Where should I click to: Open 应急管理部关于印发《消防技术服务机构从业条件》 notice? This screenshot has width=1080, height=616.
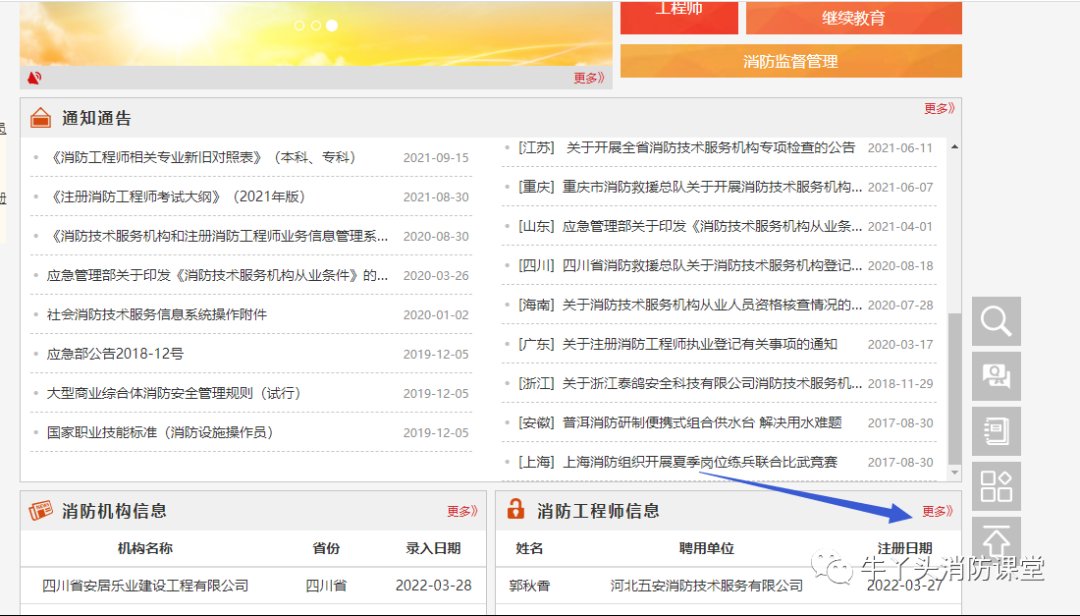[218, 275]
